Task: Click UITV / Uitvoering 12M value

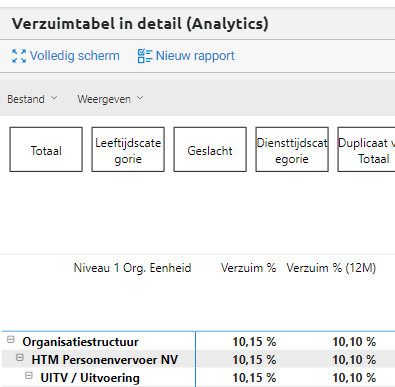Action: coord(354,378)
